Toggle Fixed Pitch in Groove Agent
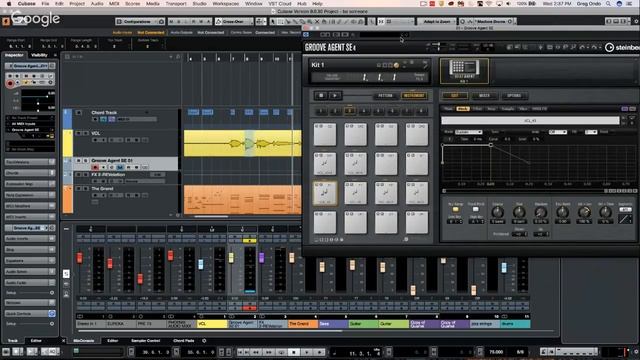640x360 pixels. 476,209
